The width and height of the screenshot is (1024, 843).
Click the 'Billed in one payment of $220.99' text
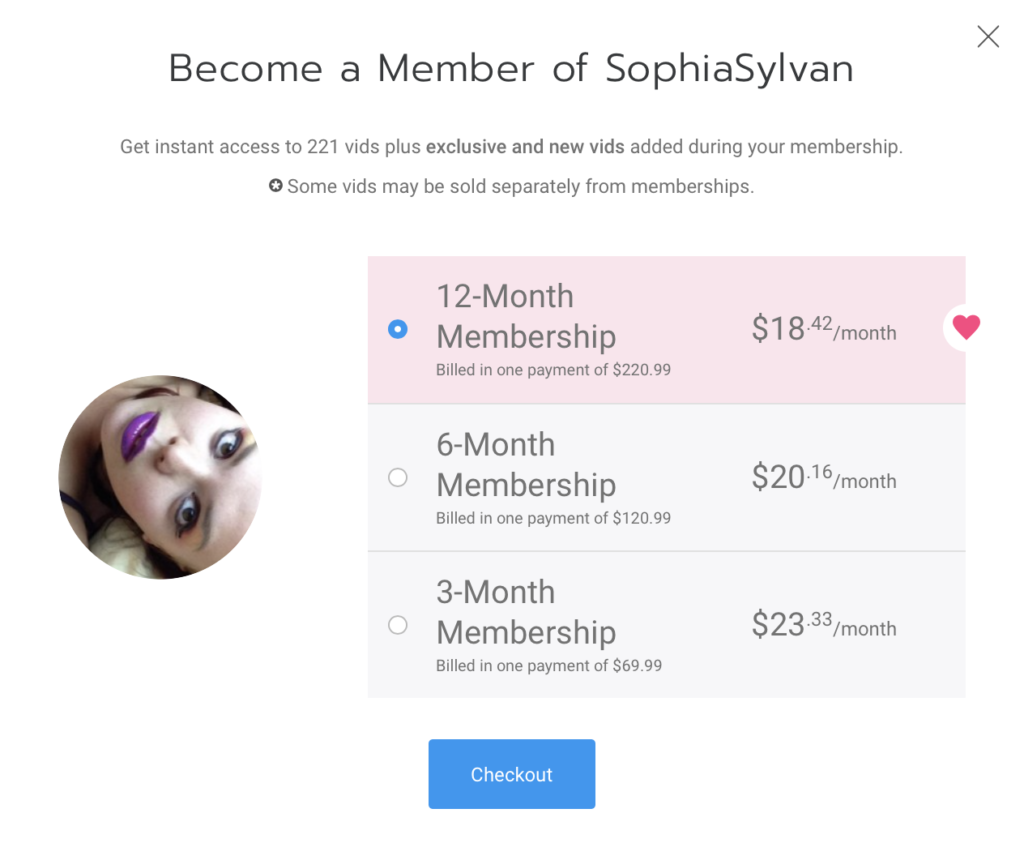point(553,370)
